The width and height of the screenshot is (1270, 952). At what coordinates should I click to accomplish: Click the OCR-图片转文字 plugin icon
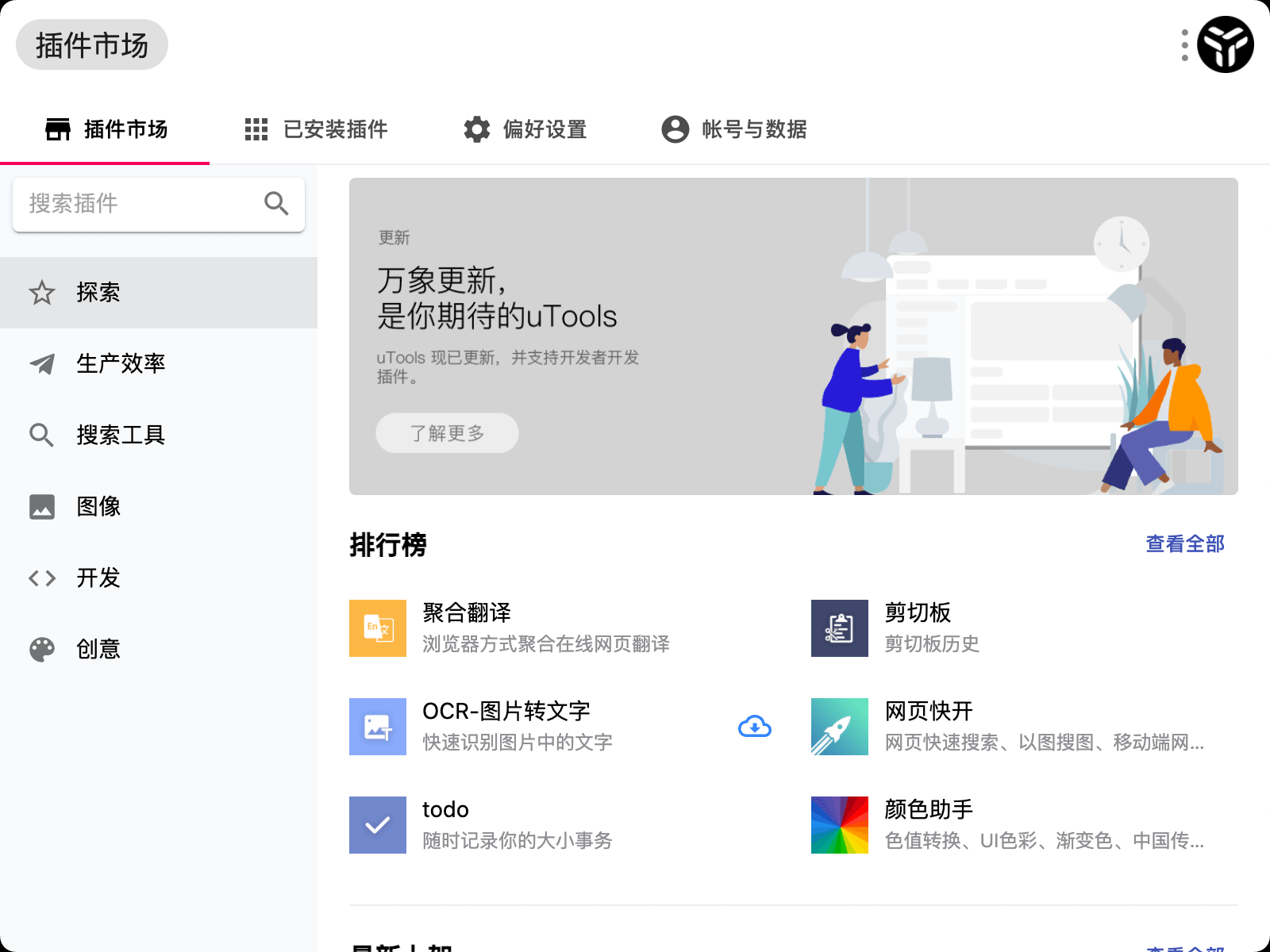(x=378, y=727)
